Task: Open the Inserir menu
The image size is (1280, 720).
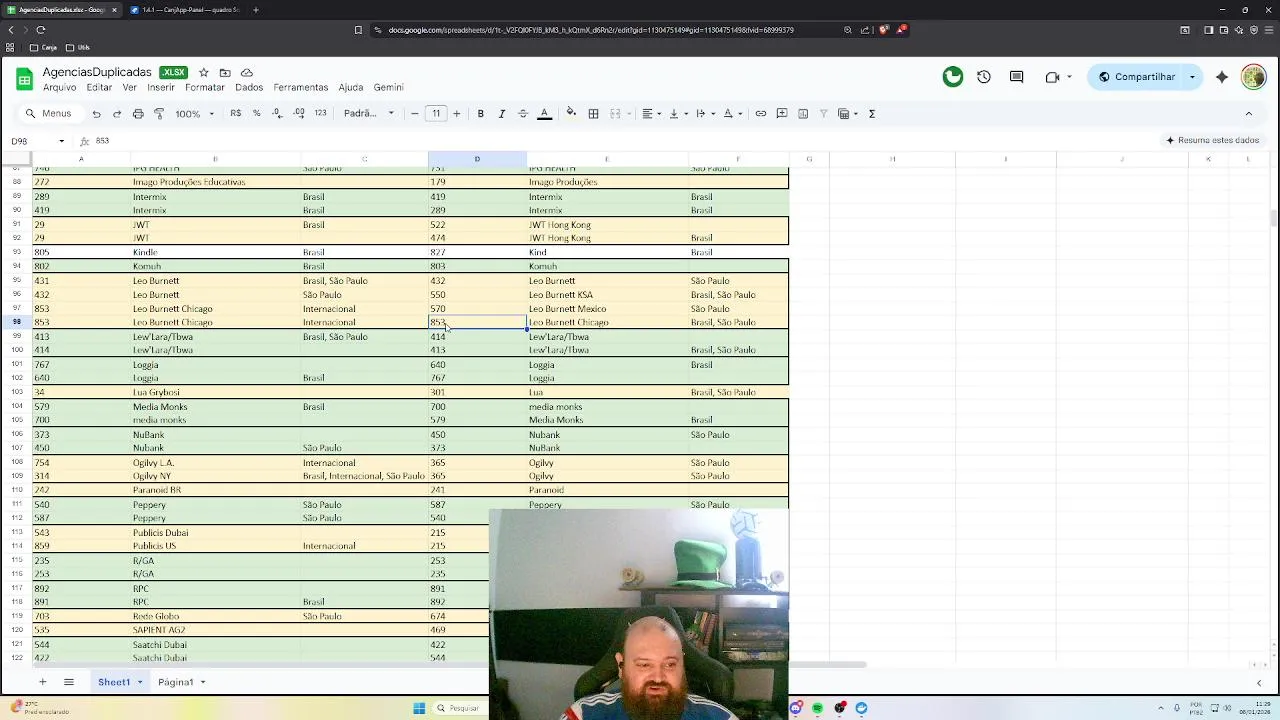Action: [161, 88]
